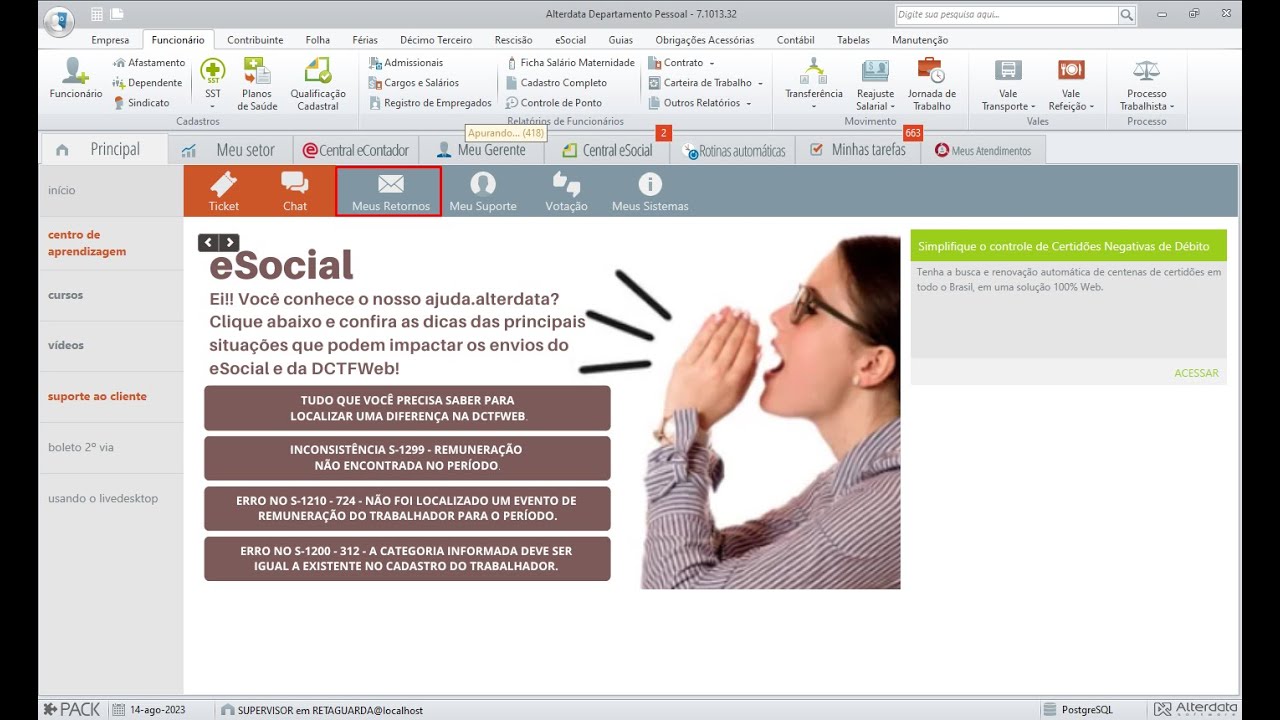
Task: Open the Contribuinte ribbon tab
Action: click(255, 40)
